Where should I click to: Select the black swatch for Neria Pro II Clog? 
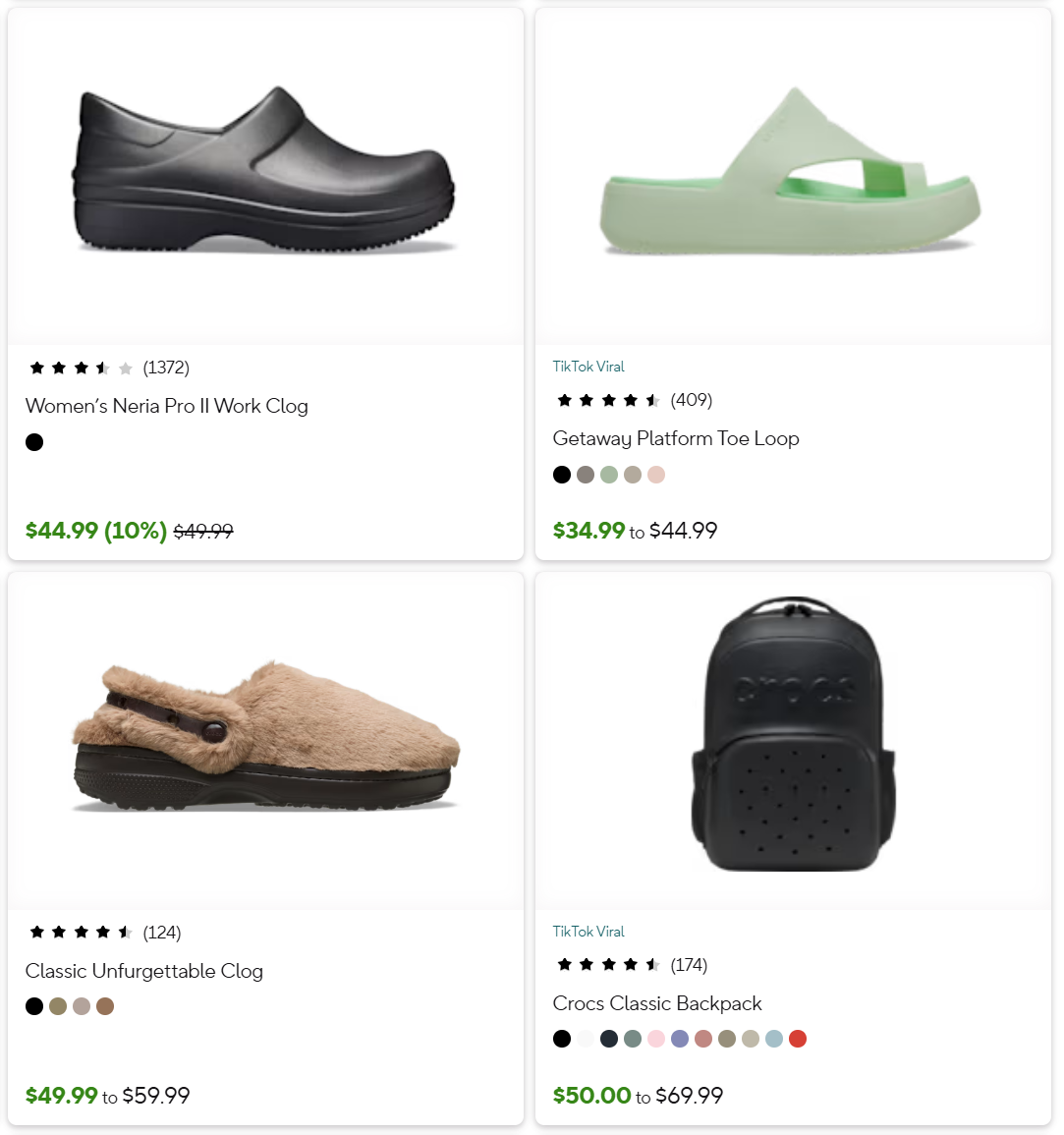tap(34, 442)
